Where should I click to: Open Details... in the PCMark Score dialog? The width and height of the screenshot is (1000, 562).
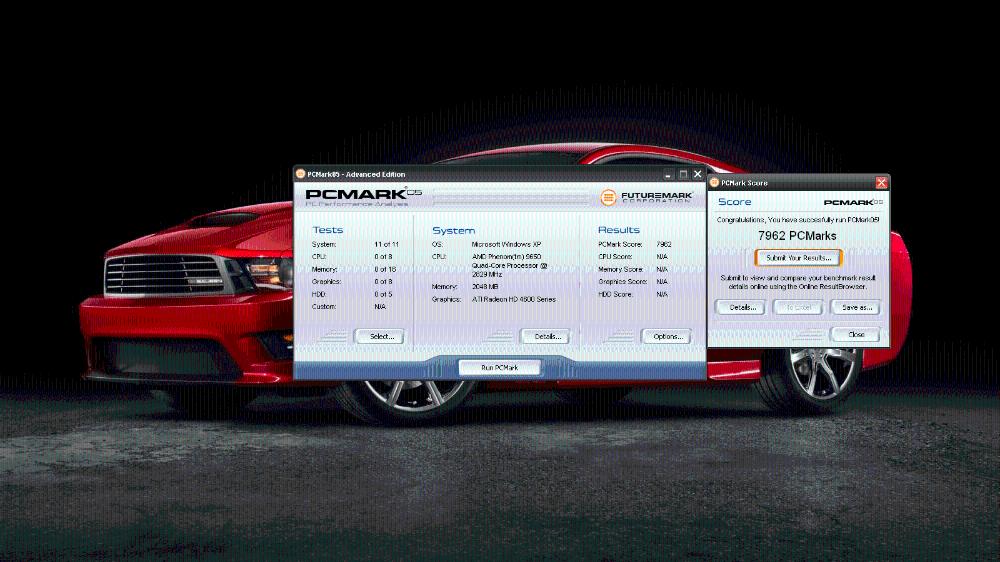pos(740,307)
